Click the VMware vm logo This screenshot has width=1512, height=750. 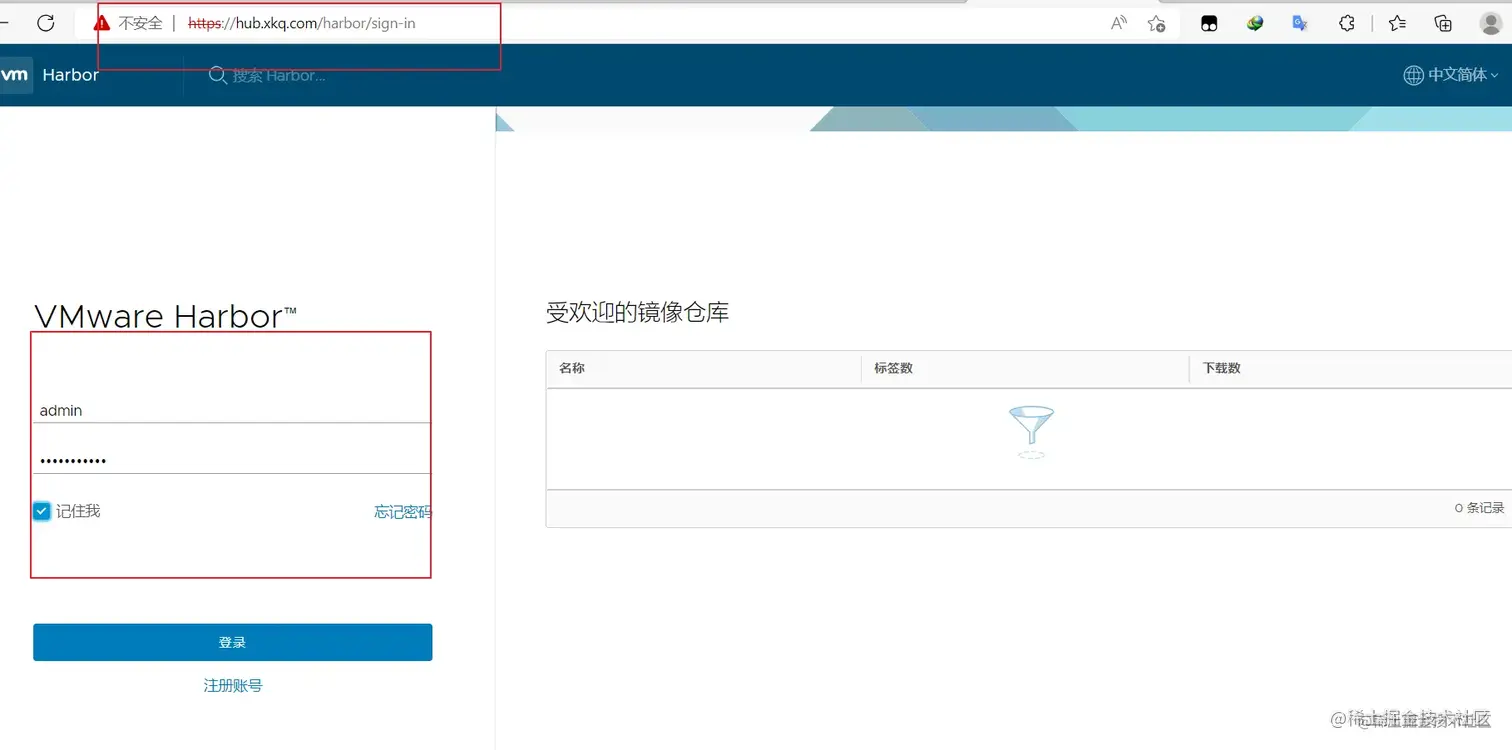15,75
